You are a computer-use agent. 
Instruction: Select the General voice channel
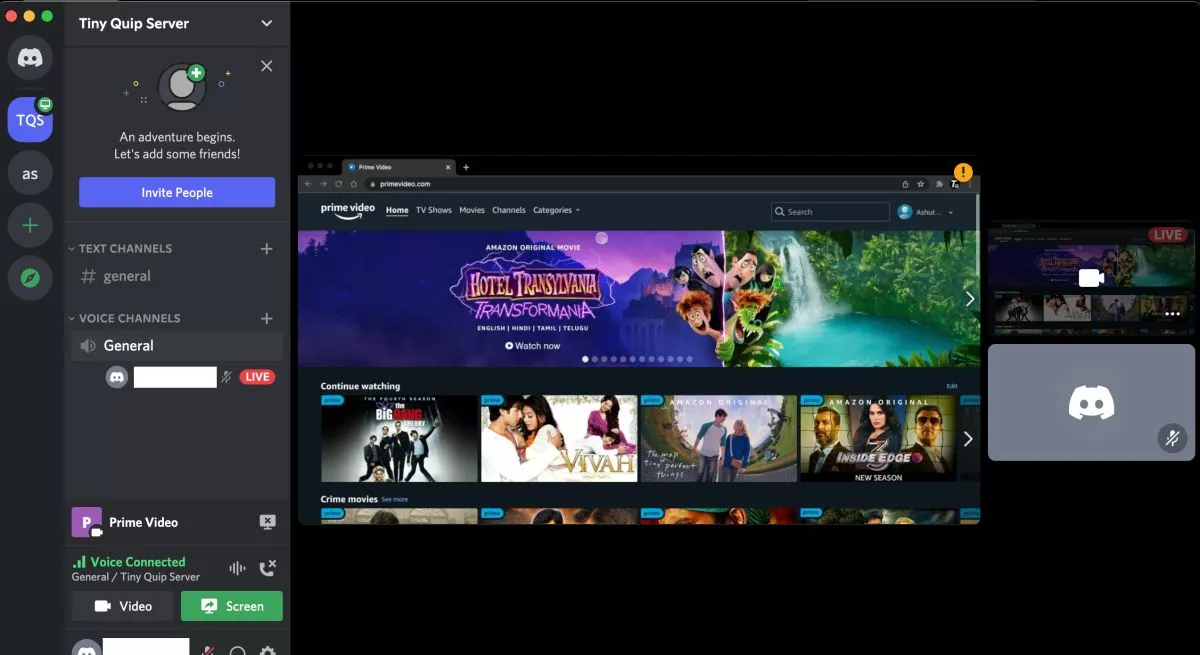tap(177, 346)
